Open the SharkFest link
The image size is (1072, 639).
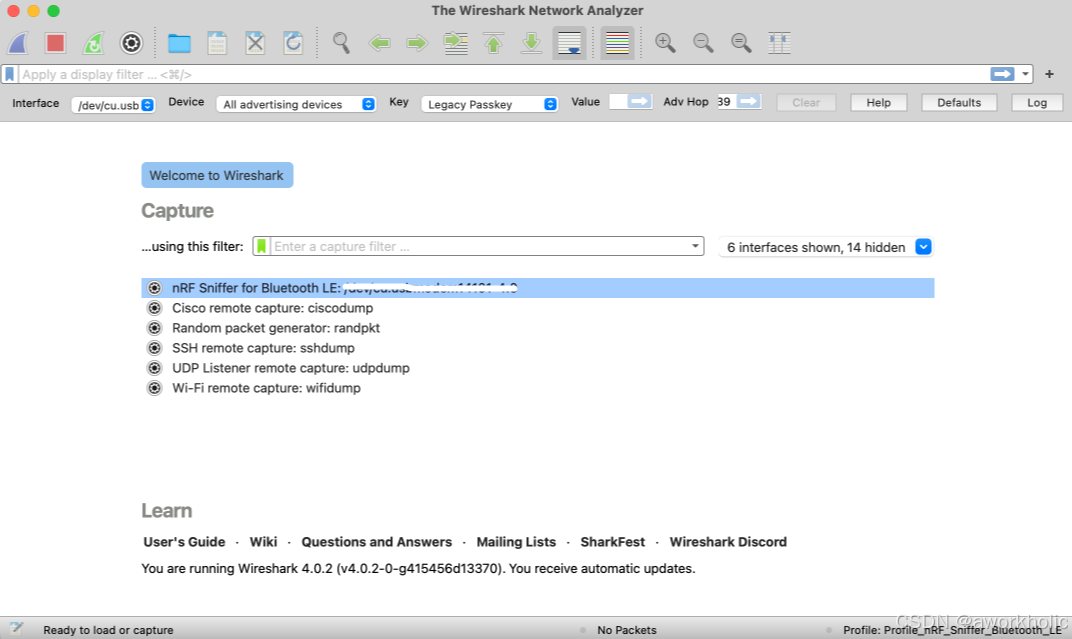coord(613,542)
